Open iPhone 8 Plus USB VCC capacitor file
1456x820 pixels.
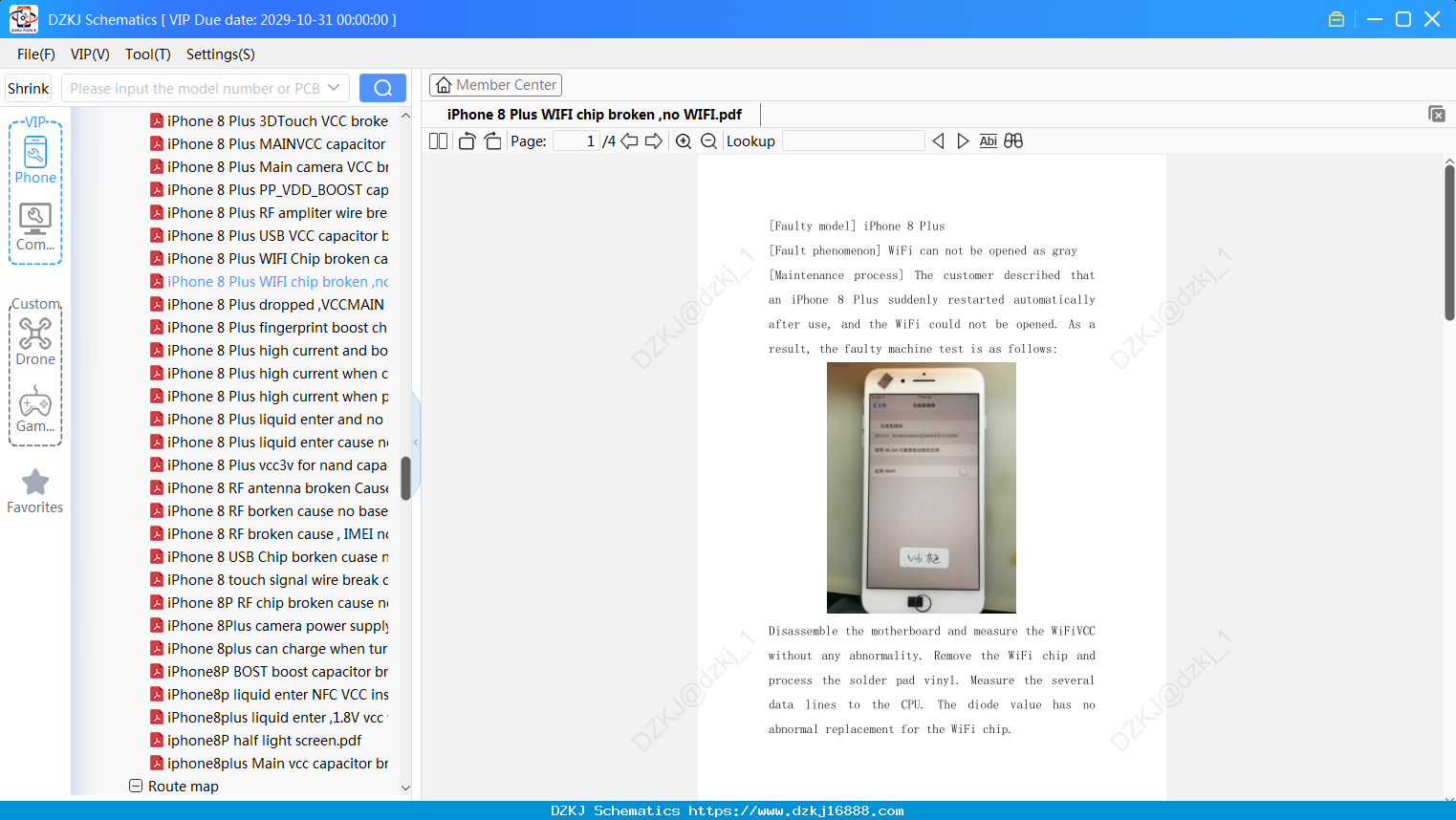(x=270, y=235)
